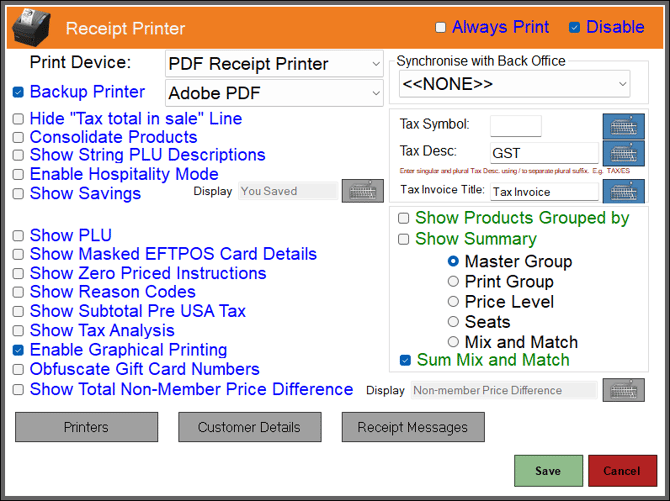The width and height of the screenshot is (670, 501).
Task: Open Receipt Messages button
Action: point(413,427)
